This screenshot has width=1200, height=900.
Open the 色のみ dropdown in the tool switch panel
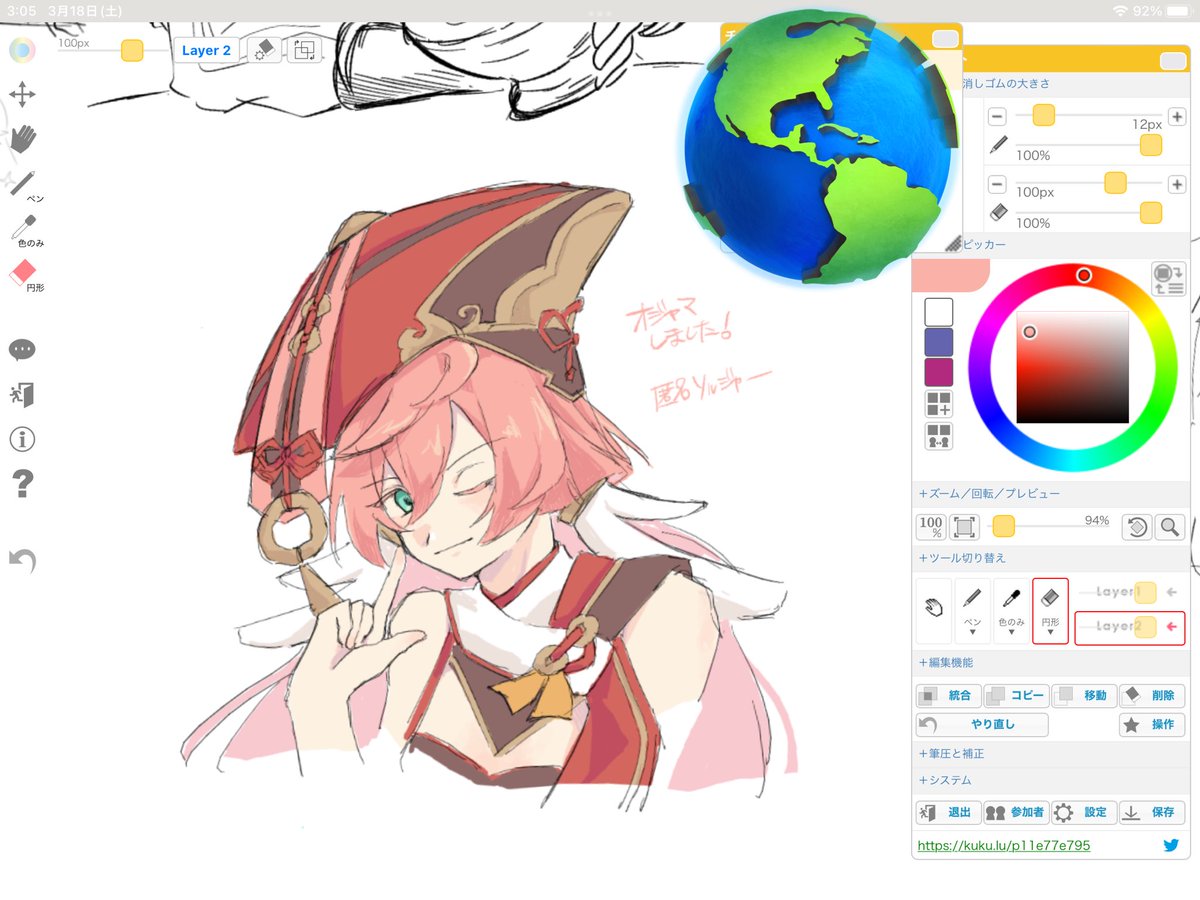point(1011,610)
